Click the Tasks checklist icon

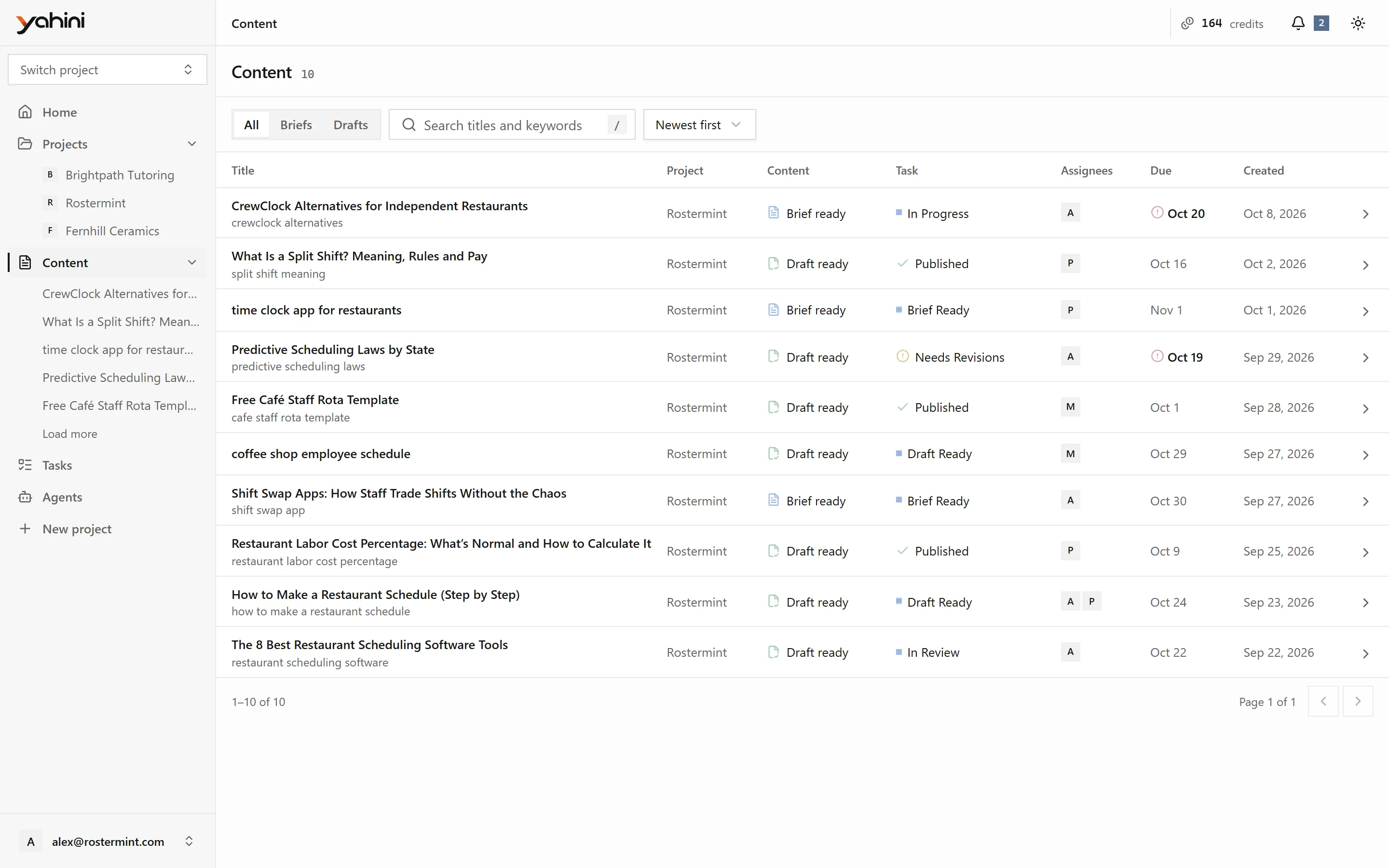pos(25,465)
